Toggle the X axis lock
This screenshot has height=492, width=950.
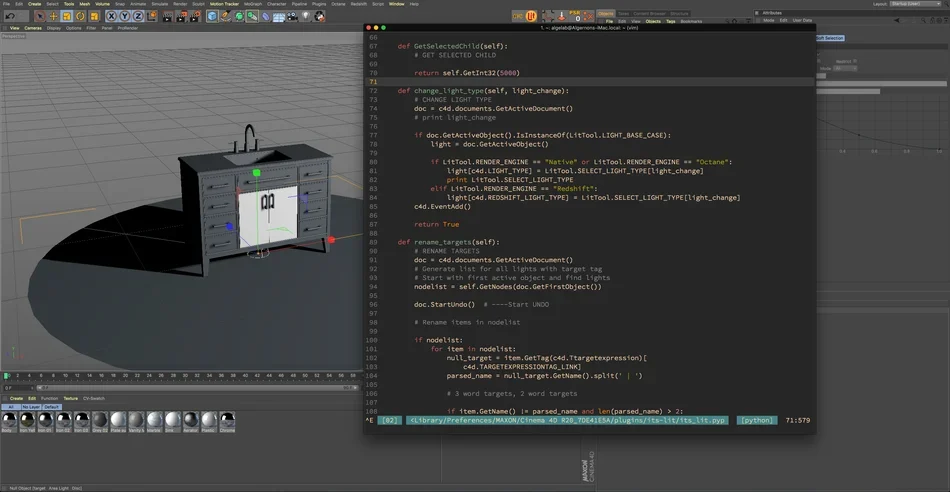tap(111, 16)
